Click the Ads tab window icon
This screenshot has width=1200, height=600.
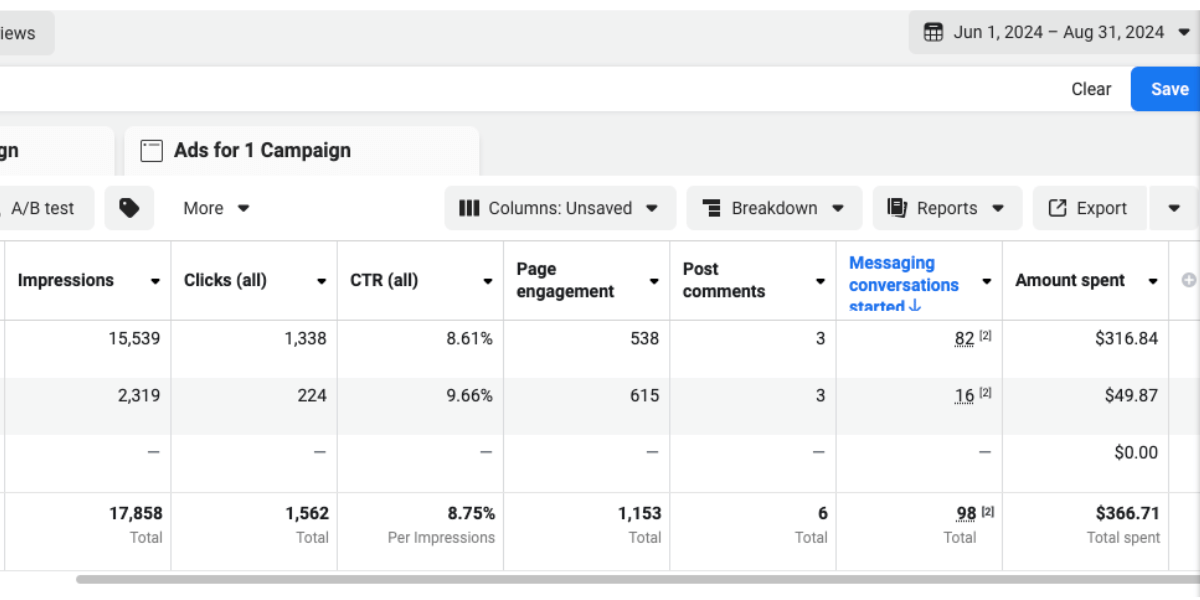pos(151,151)
